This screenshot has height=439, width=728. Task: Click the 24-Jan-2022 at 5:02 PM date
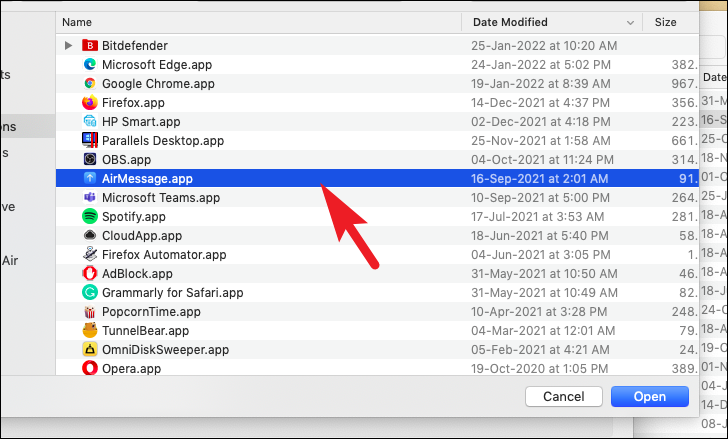[x=541, y=65]
